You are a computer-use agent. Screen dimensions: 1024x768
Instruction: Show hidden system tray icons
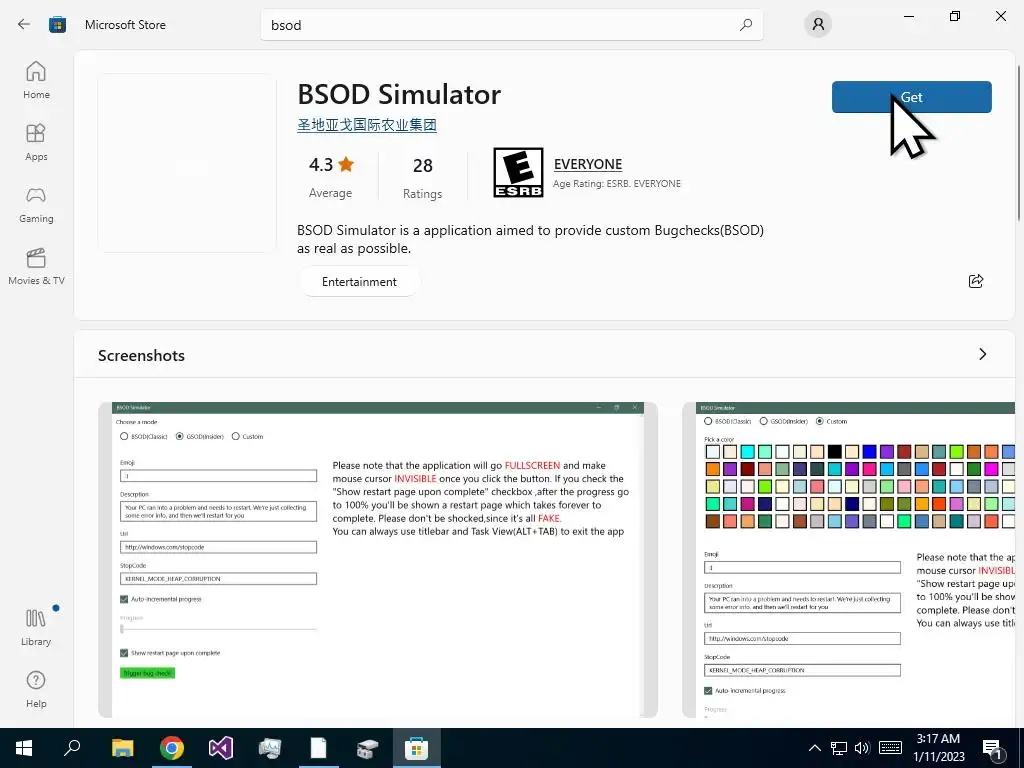coord(814,748)
